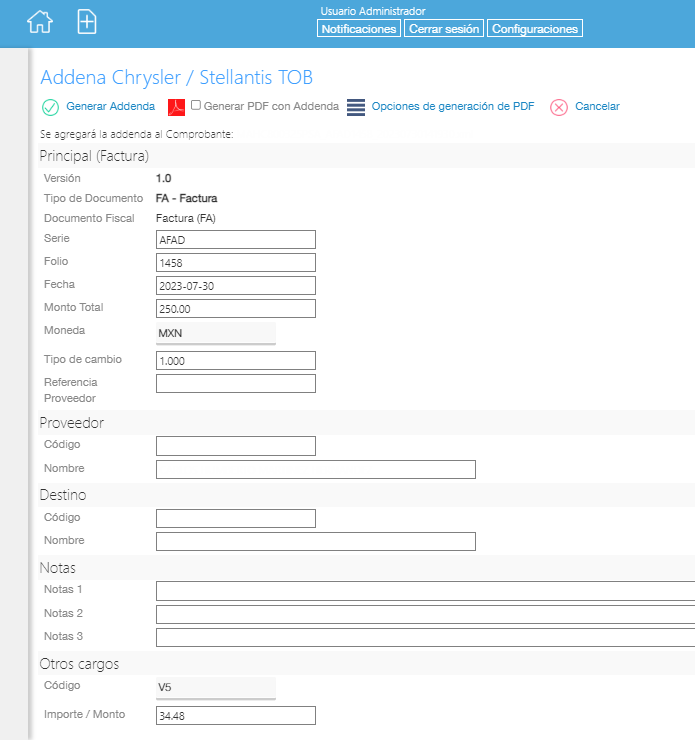Click Cerrar sesión button
This screenshot has height=740, width=695.
tap(444, 28)
